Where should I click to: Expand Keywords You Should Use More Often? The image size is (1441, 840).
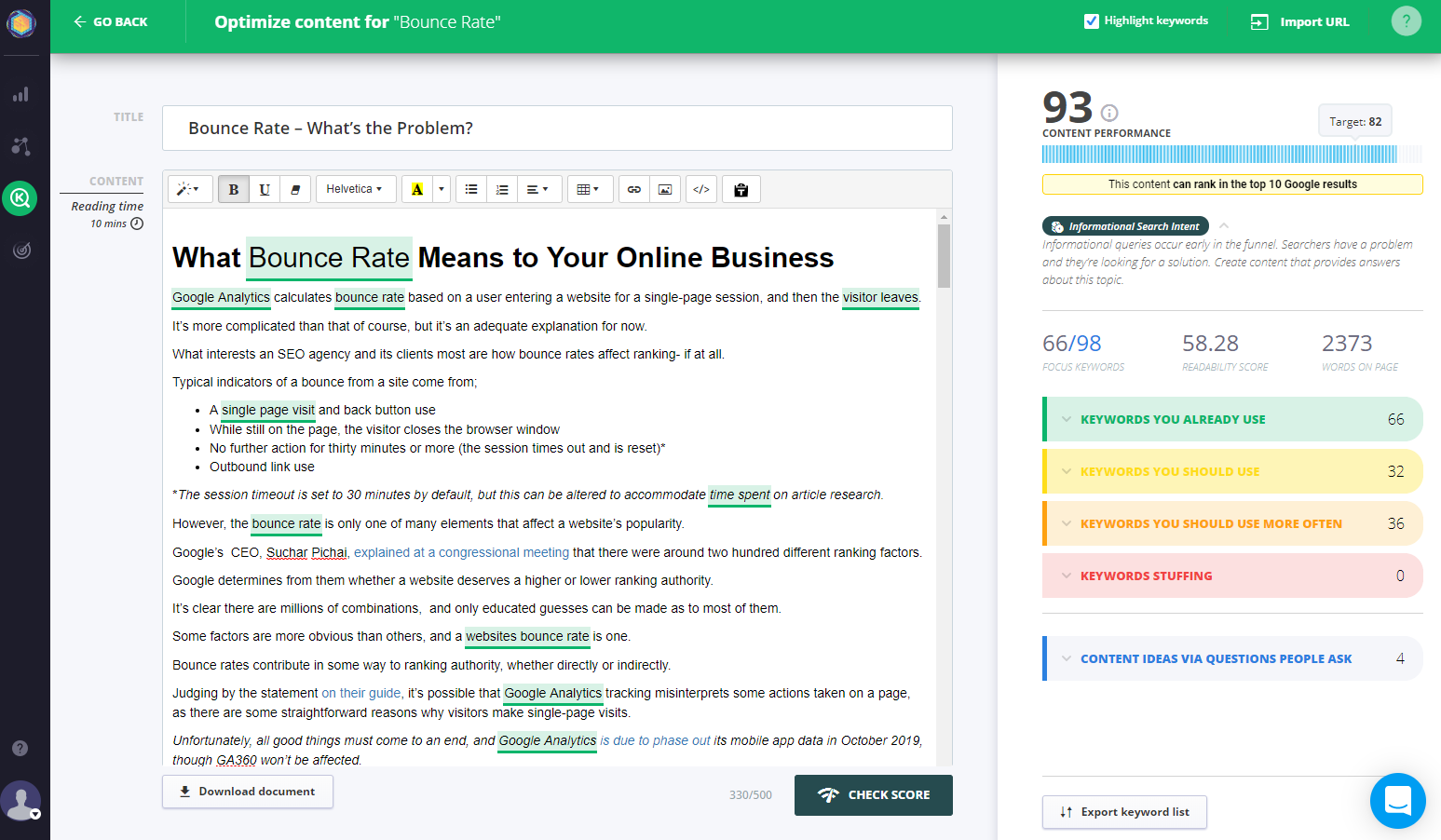point(1232,523)
